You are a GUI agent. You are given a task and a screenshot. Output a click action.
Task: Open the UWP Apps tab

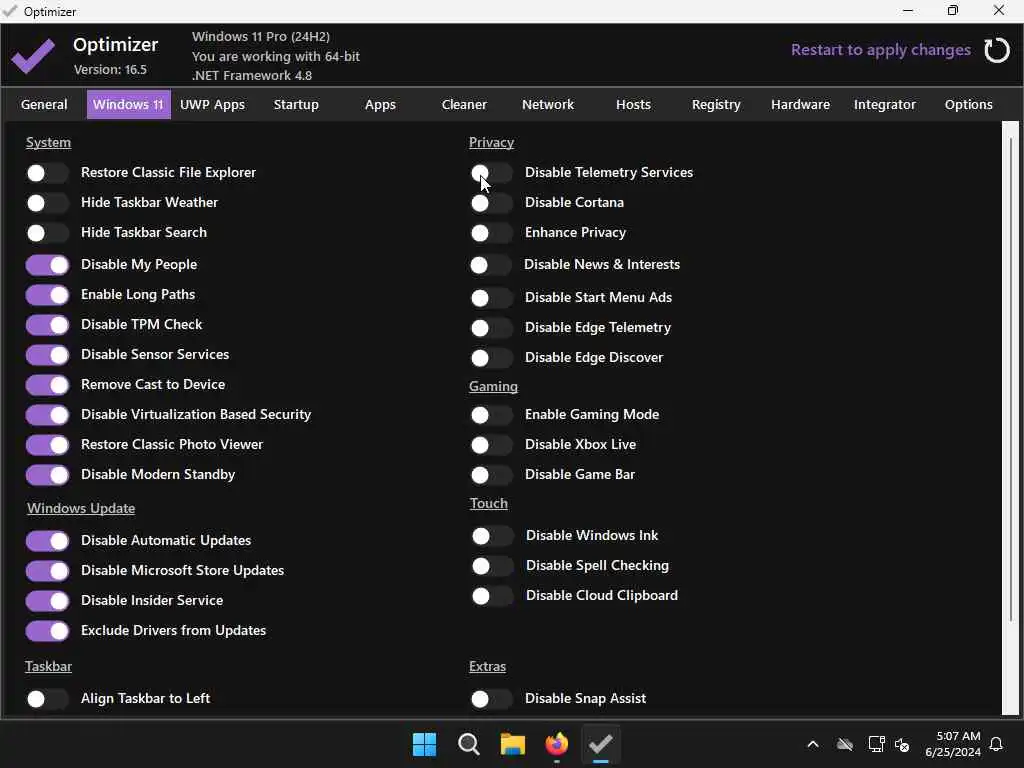[212, 104]
